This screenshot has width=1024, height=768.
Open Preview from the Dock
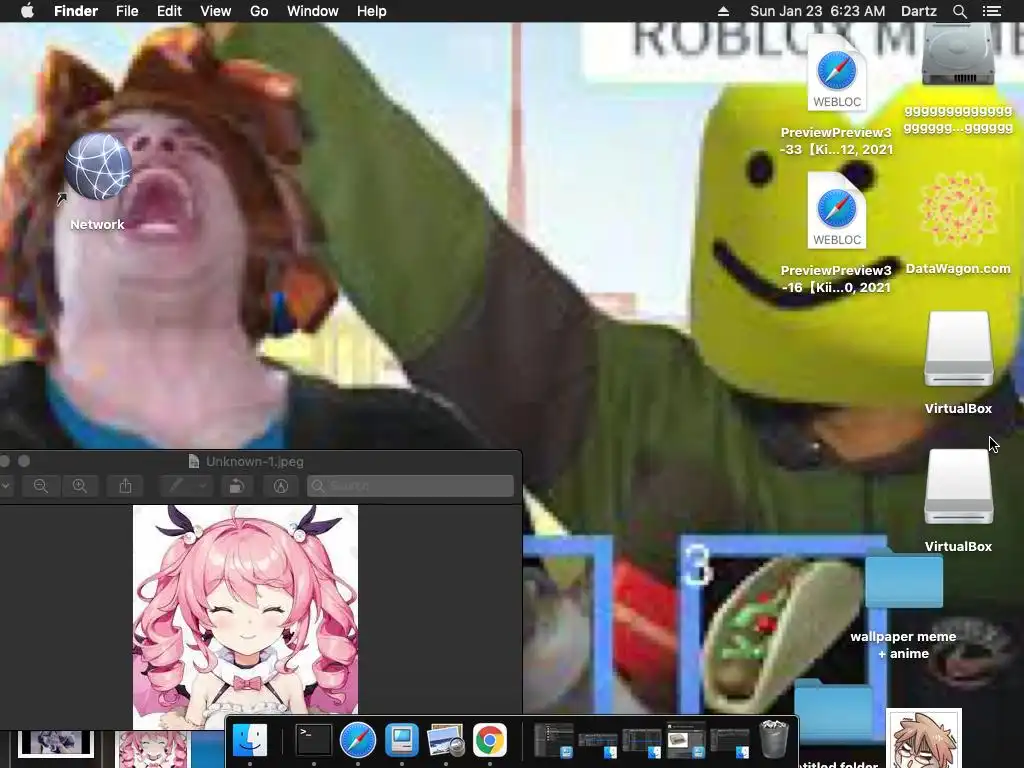tap(445, 741)
